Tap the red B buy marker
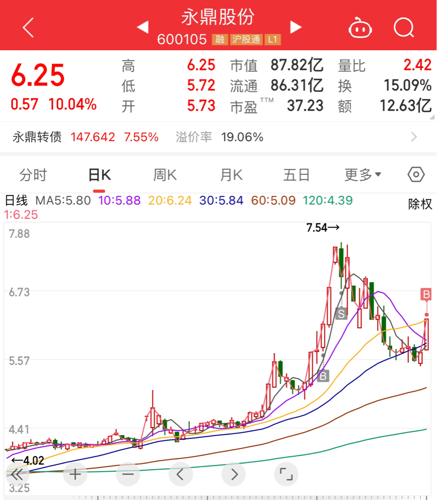 tap(426, 294)
